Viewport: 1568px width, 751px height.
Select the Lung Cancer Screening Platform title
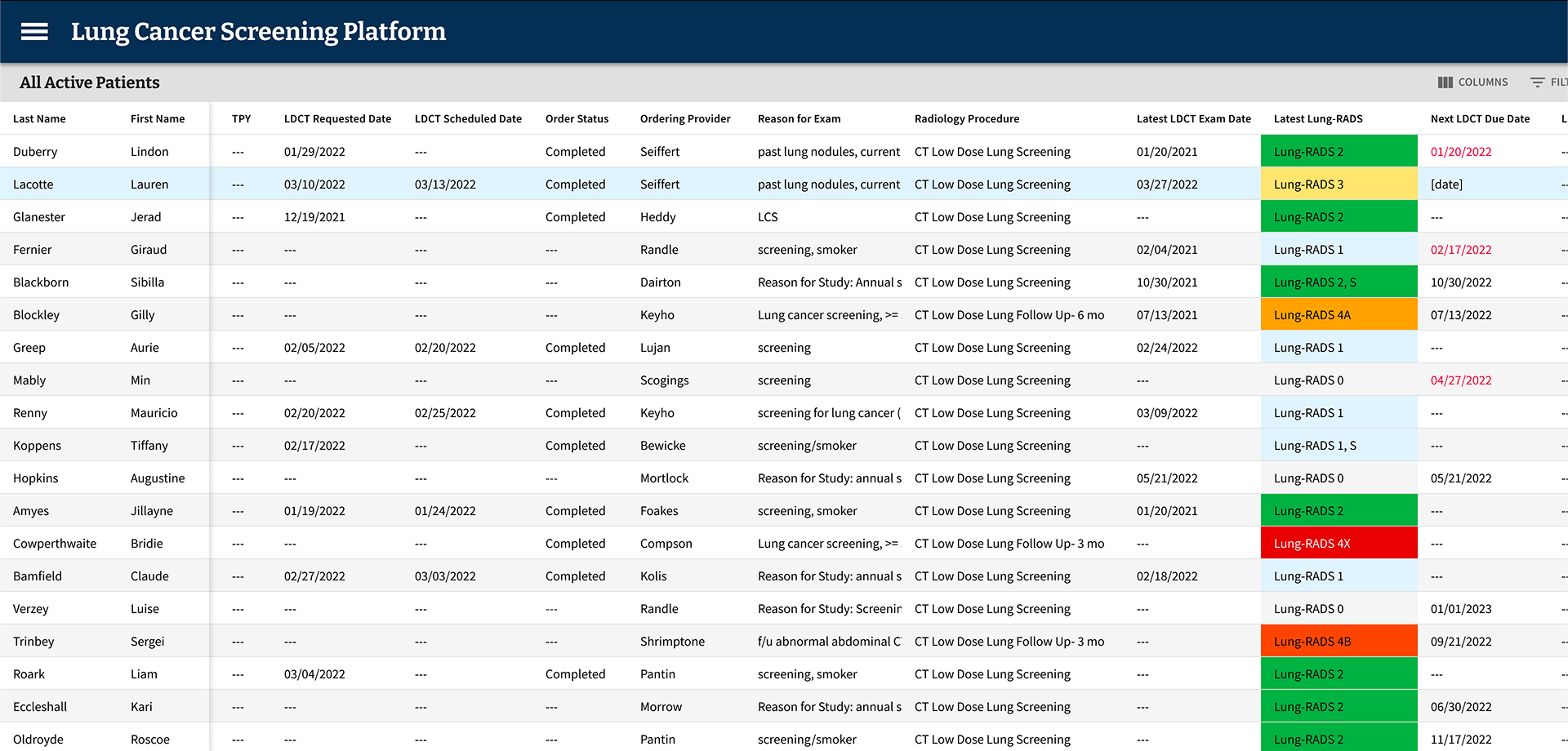pos(259,31)
